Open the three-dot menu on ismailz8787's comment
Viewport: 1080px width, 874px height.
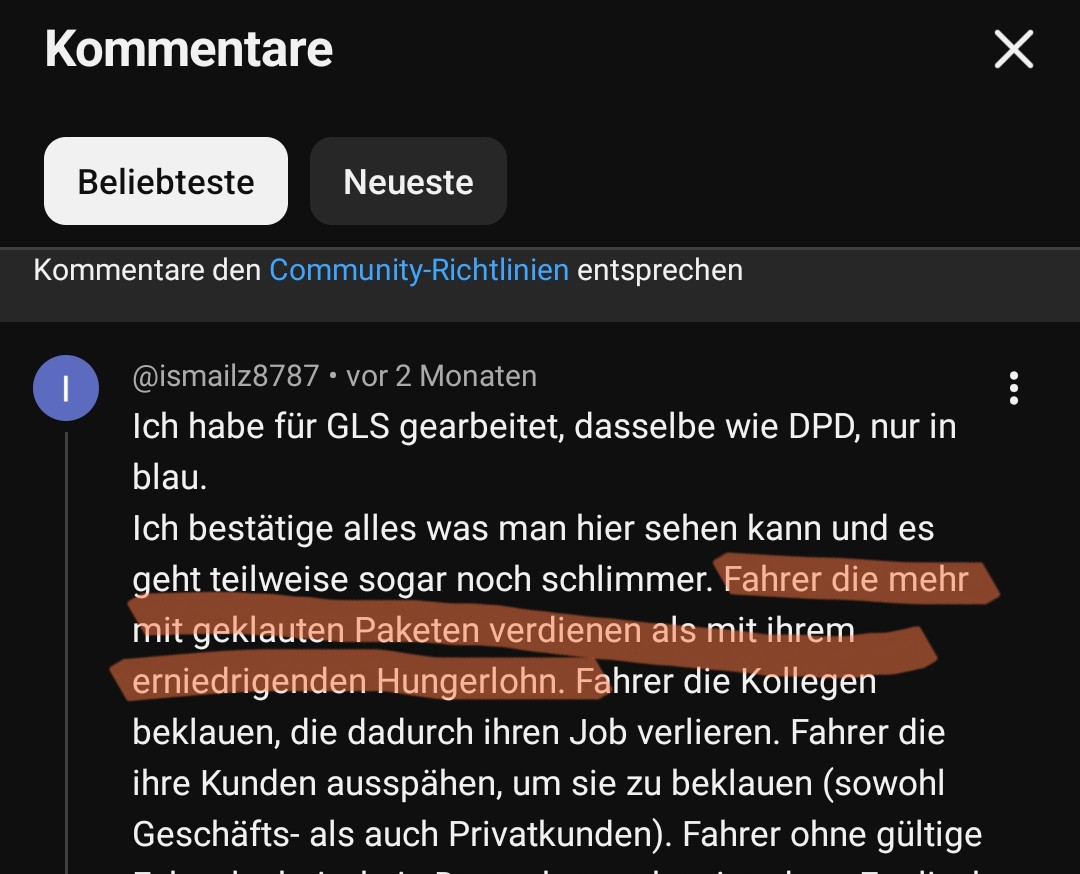tap(1014, 388)
